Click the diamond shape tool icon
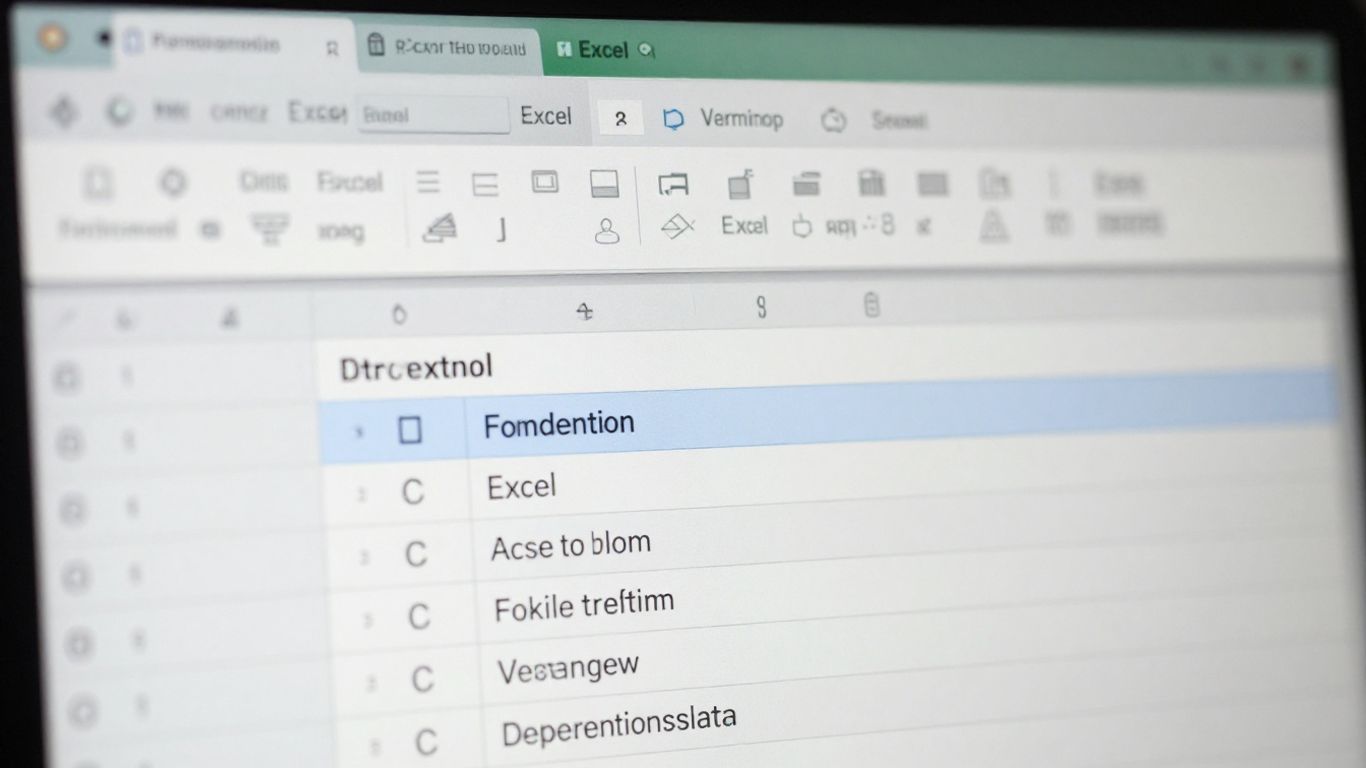The width and height of the screenshot is (1366, 768). click(x=677, y=226)
